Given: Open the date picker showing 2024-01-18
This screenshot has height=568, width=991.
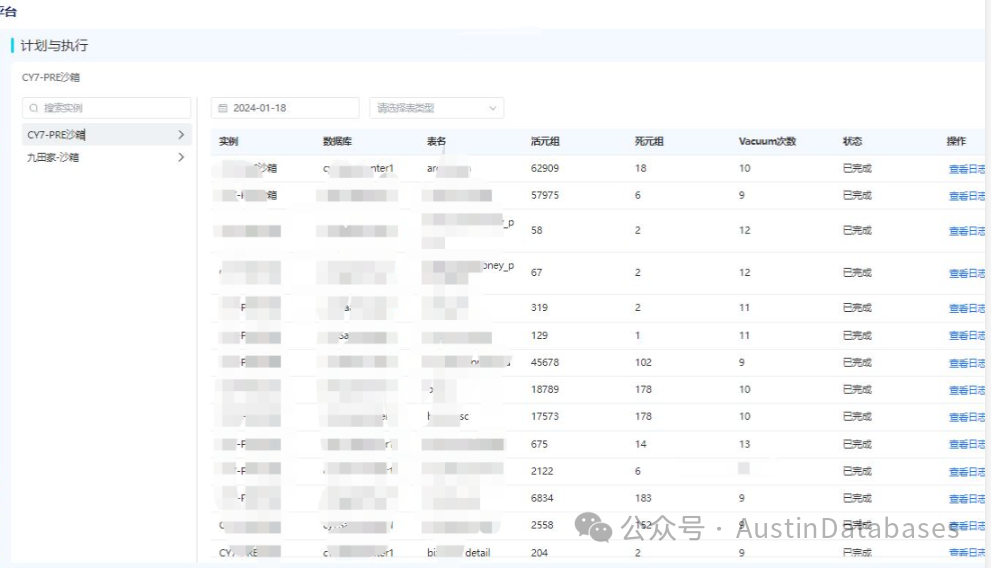Looking at the screenshot, I should click(285, 108).
